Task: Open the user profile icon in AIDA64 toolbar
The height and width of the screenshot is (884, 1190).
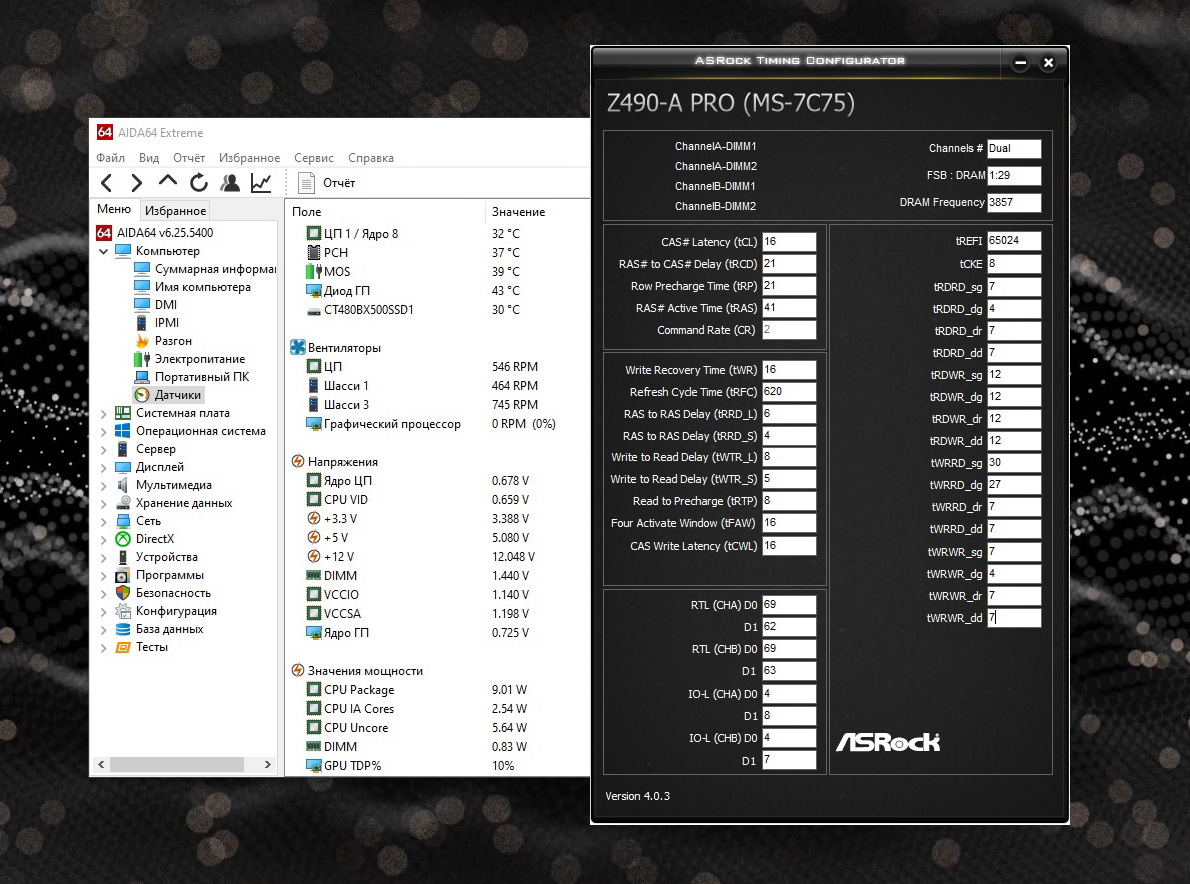Action: pyautogui.click(x=230, y=183)
